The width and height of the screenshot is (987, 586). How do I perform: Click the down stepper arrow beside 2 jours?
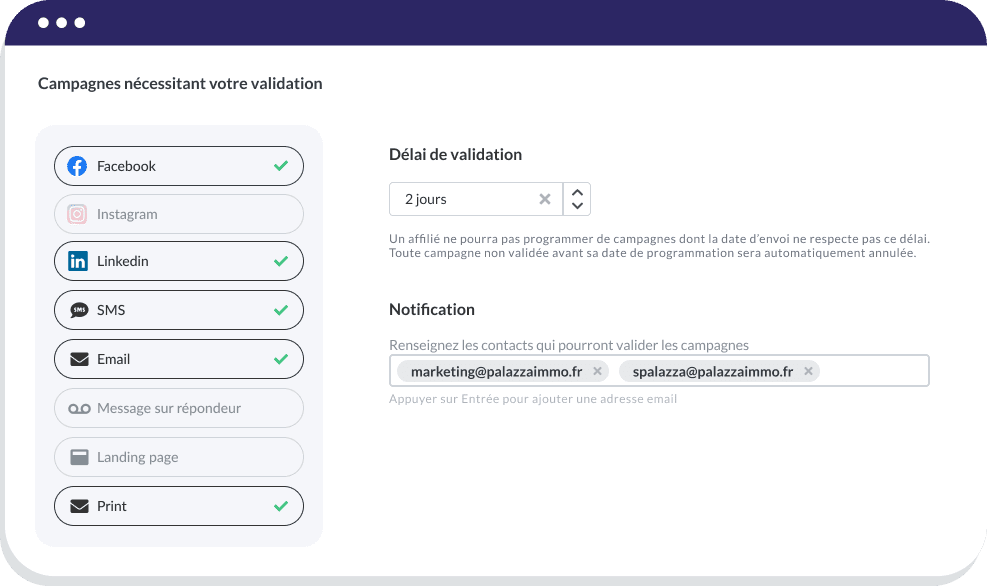(576, 206)
